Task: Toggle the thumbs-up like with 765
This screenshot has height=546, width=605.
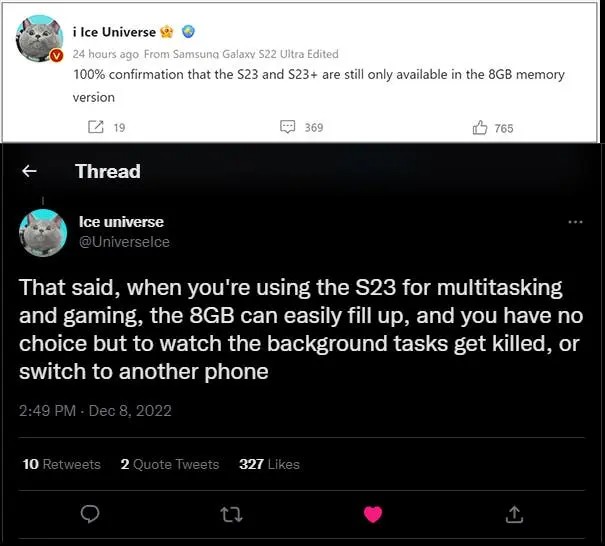Action: tap(480, 127)
